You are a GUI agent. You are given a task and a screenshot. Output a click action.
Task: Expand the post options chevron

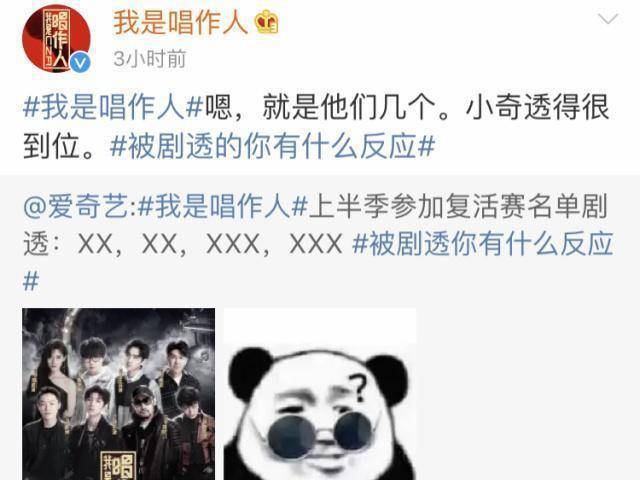[x=608, y=19]
